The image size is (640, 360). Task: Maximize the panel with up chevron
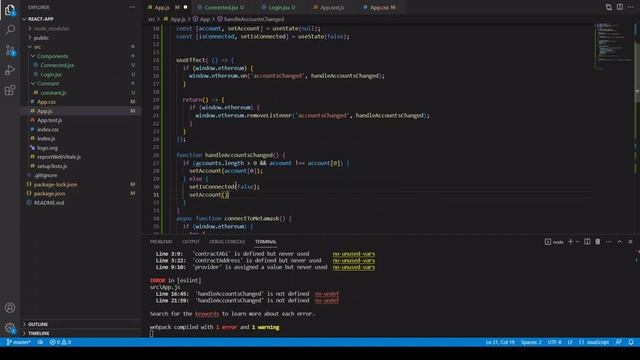click(620, 242)
